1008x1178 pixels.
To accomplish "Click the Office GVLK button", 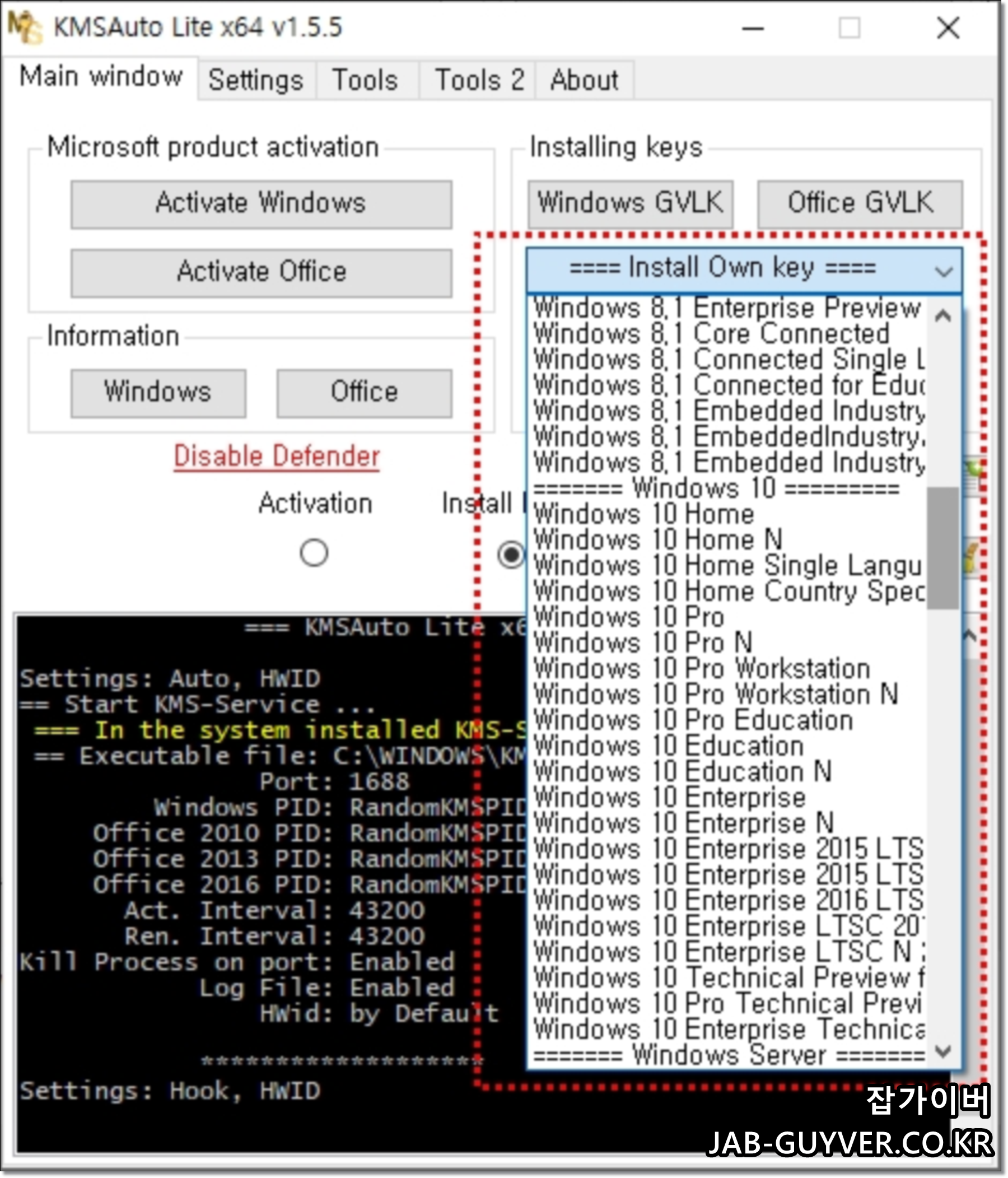I will (860, 204).
